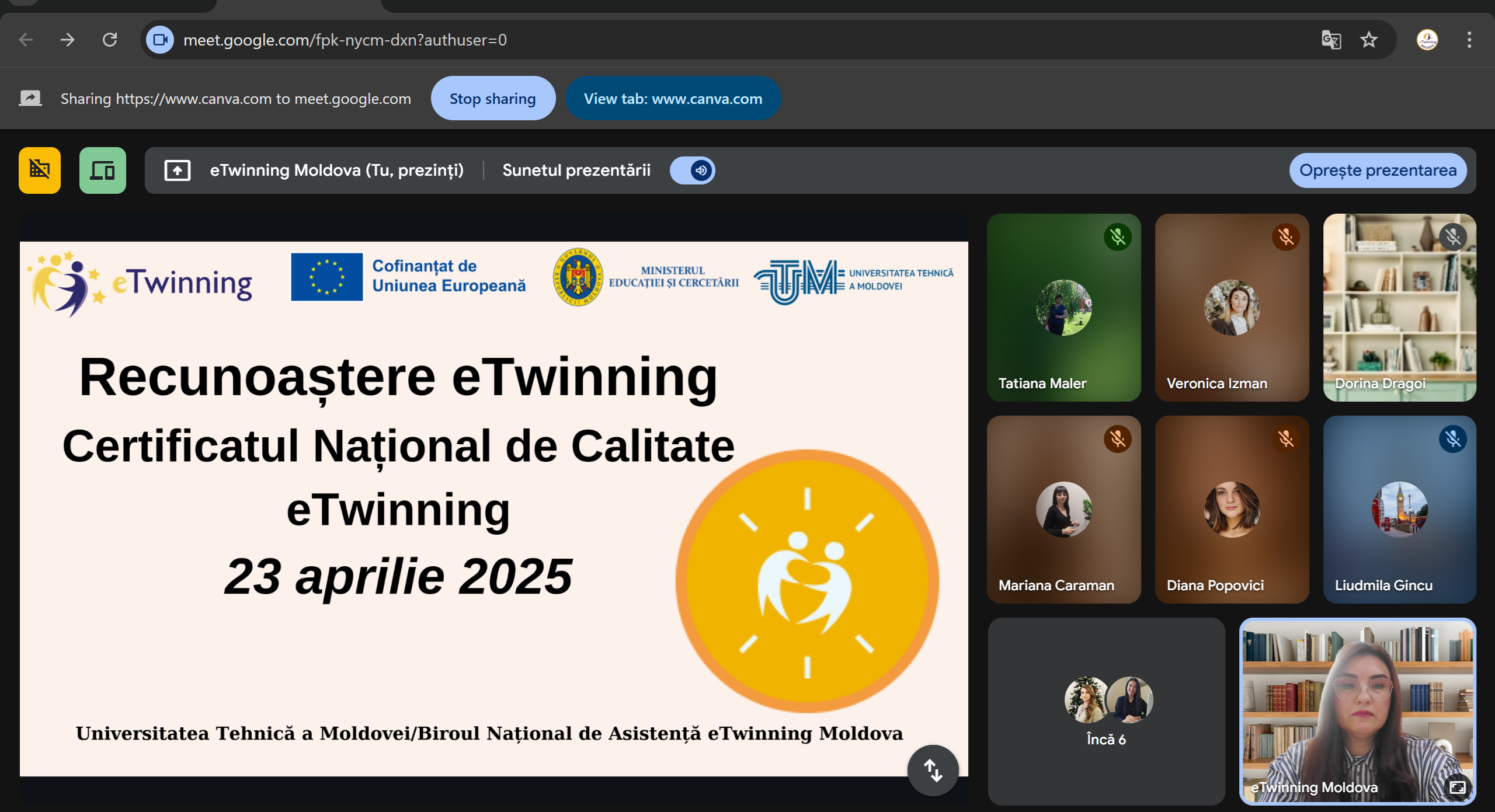Click the presentation upload arrow icon

click(178, 170)
